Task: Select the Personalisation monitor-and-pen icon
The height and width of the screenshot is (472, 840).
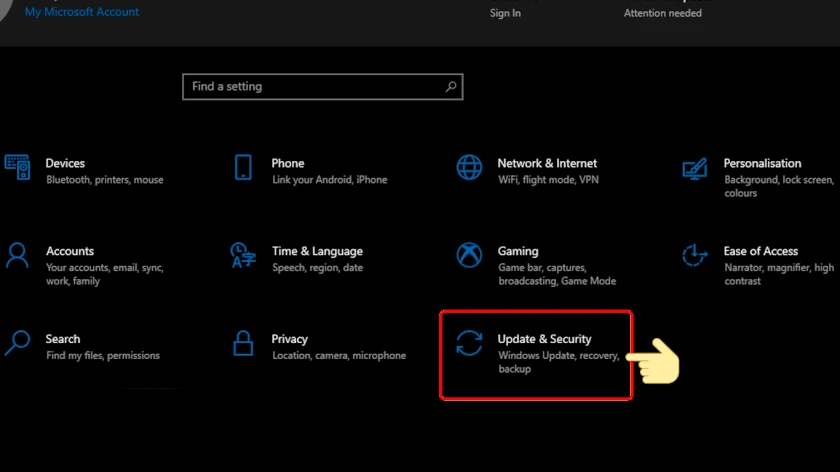Action: (695, 168)
